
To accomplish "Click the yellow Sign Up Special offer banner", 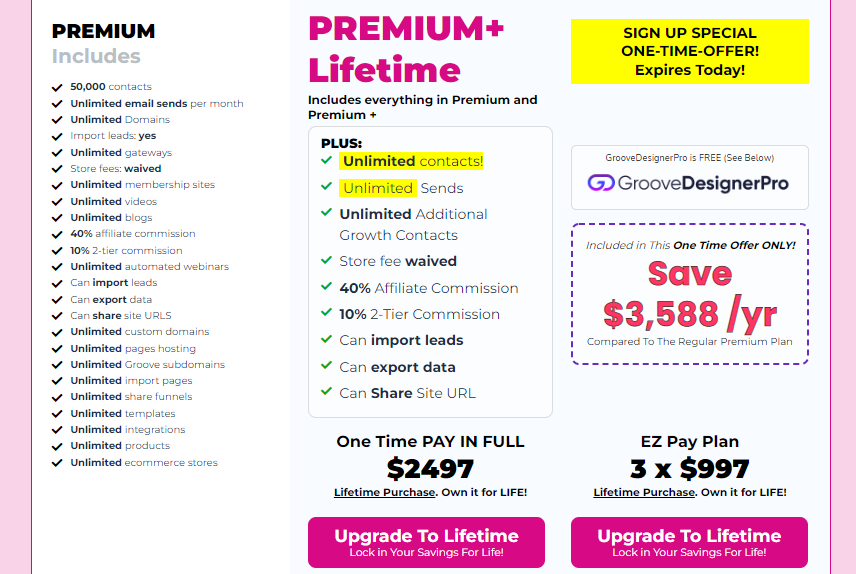I will 689,51.
